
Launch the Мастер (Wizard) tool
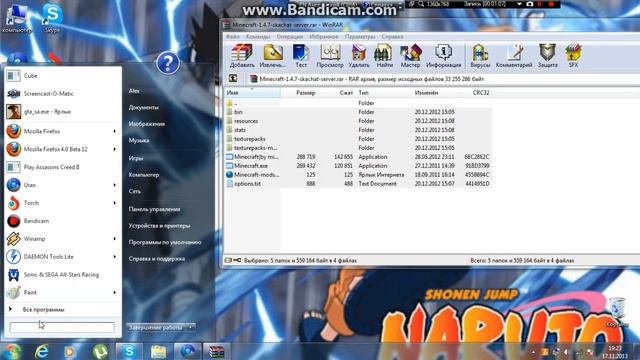coord(410,56)
